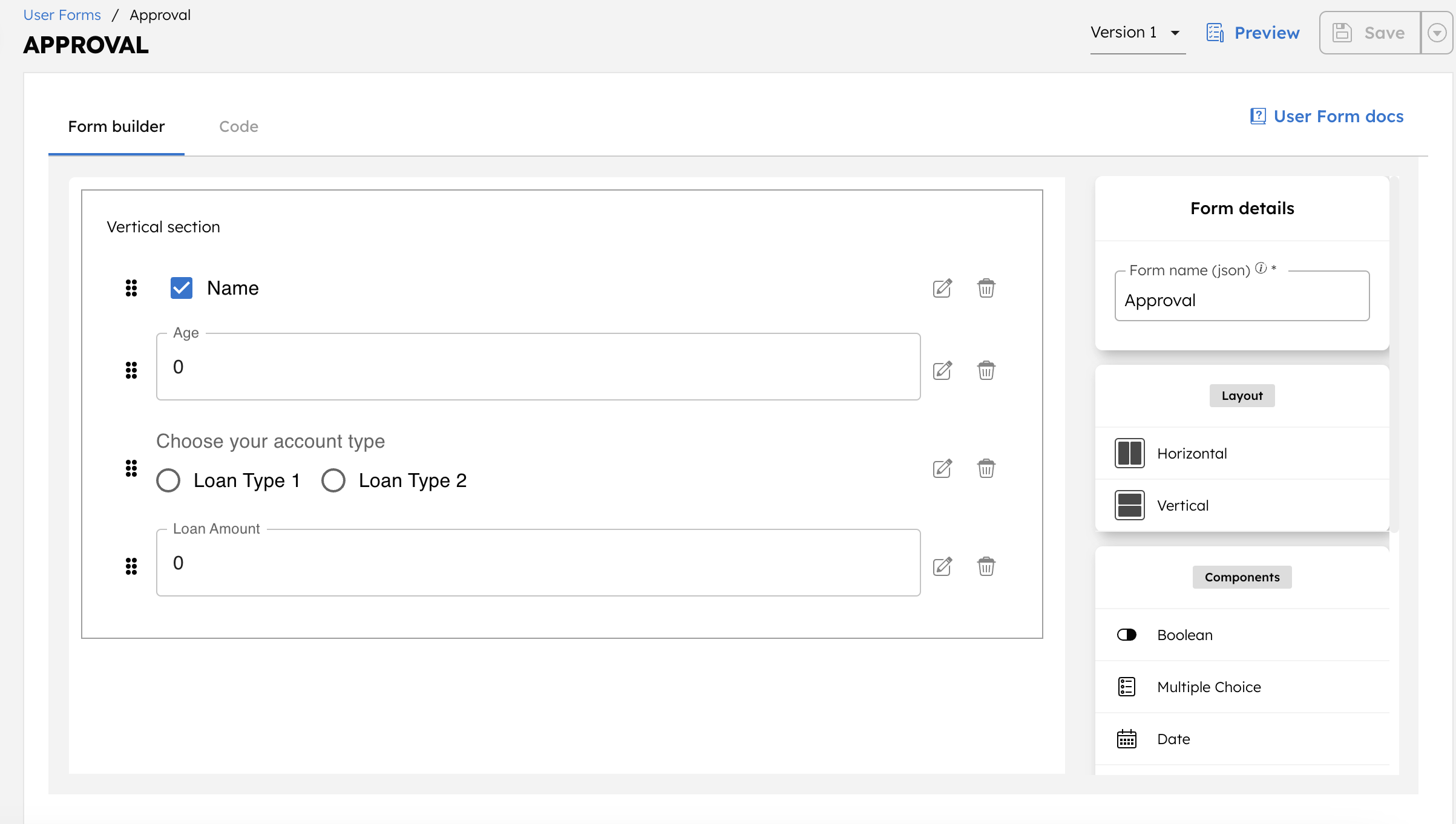Click the Form details heading
The width and height of the screenshot is (1456, 824).
click(x=1242, y=208)
